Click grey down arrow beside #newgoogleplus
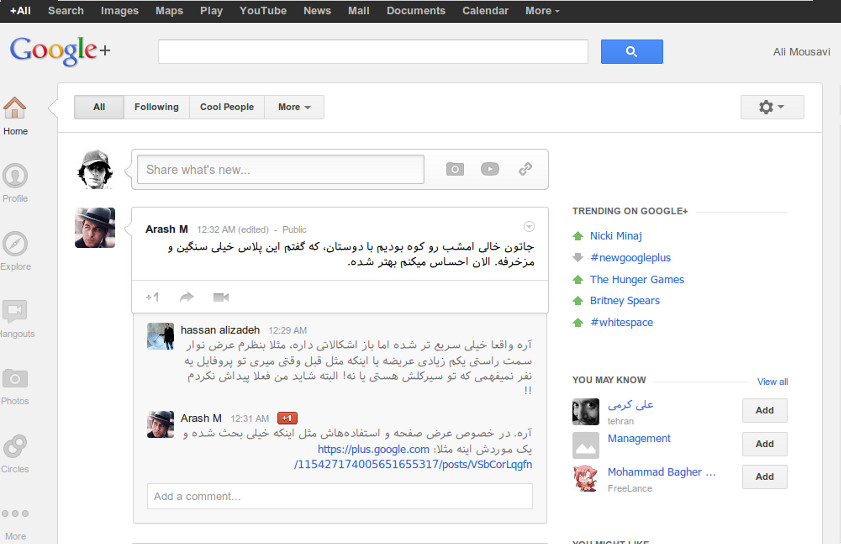Viewport: 841px width, 544px height. [x=578, y=258]
